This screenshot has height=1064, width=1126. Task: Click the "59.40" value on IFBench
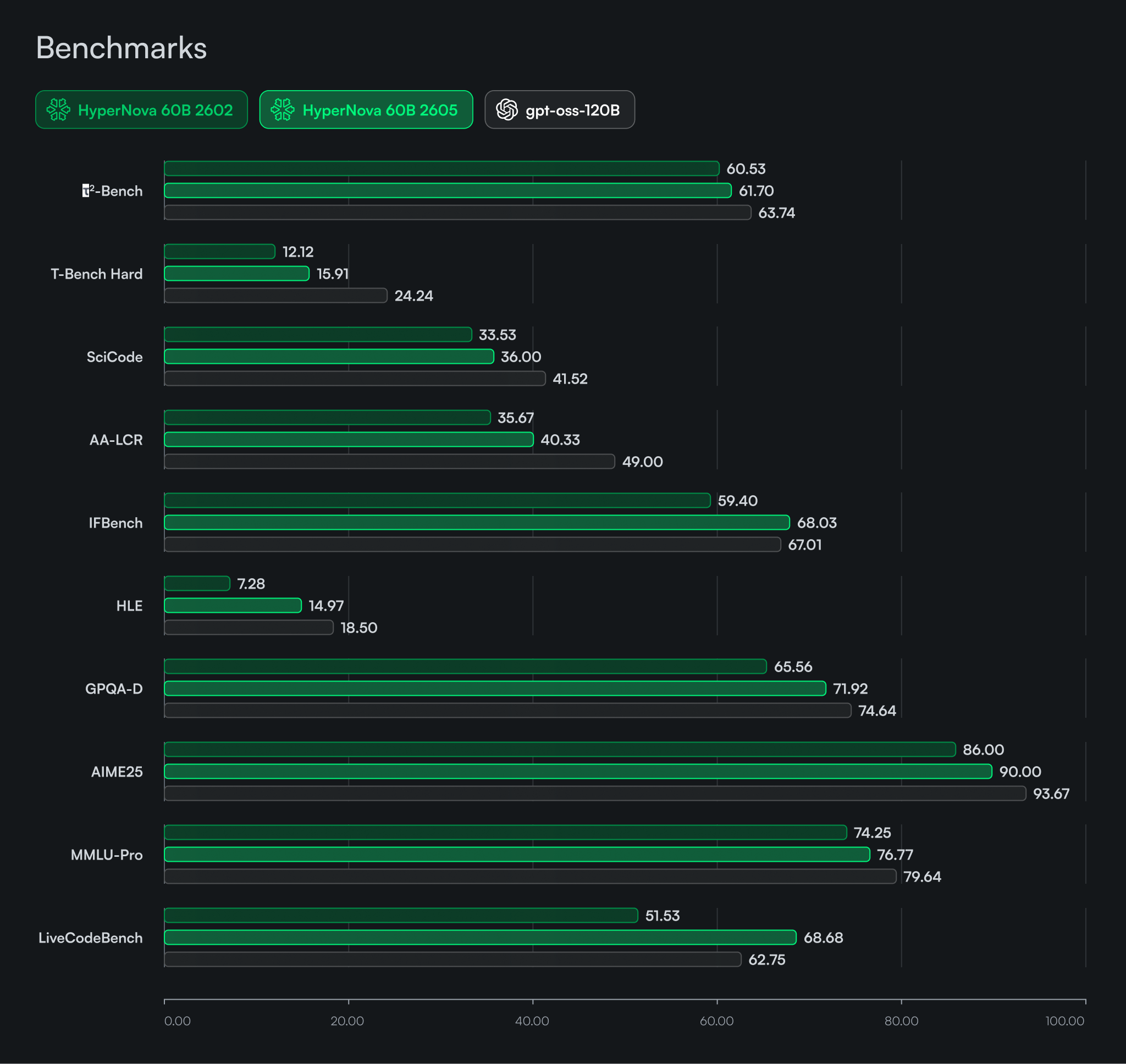737,501
